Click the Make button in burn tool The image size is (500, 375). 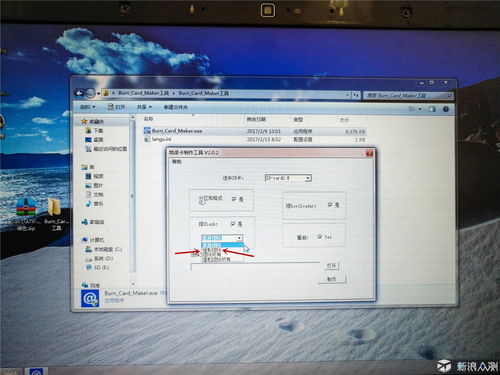(x=332, y=279)
